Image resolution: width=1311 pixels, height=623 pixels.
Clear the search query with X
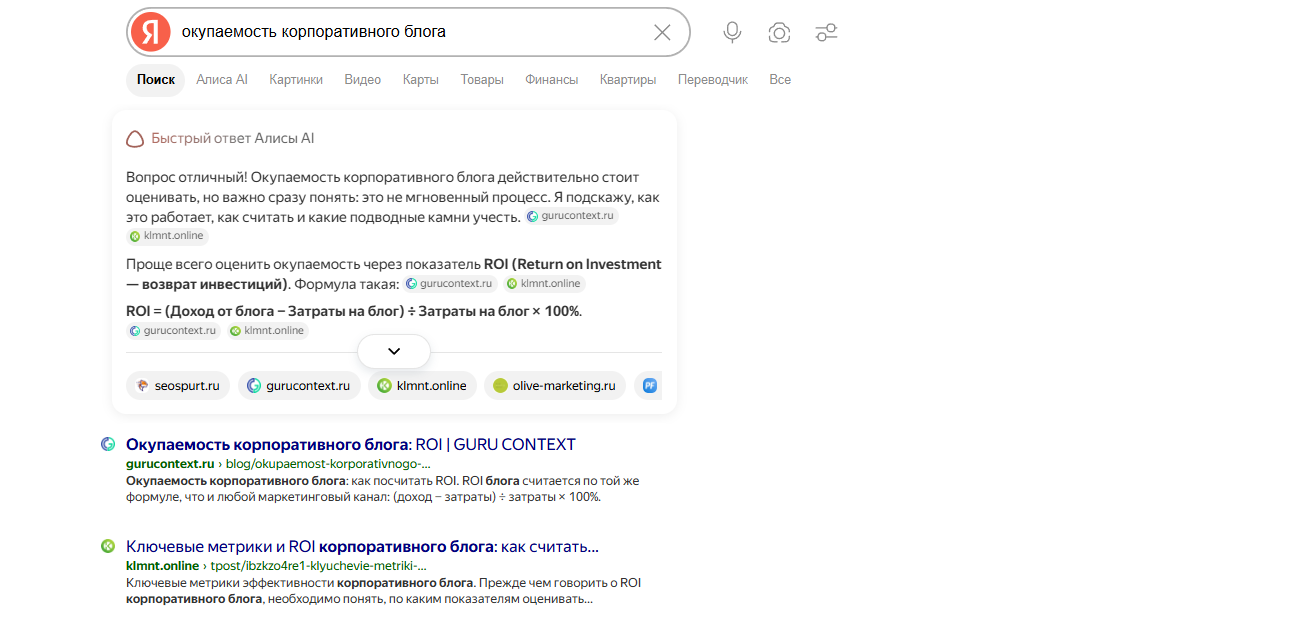pyautogui.click(x=662, y=32)
